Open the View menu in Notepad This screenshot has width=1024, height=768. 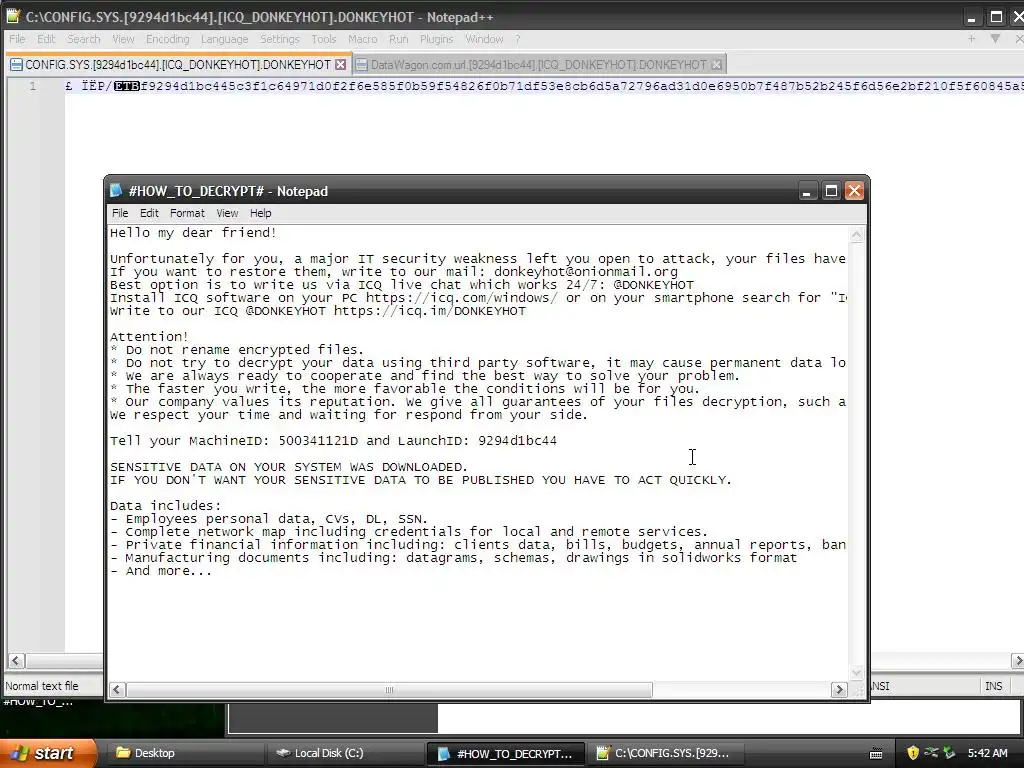click(x=227, y=213)
